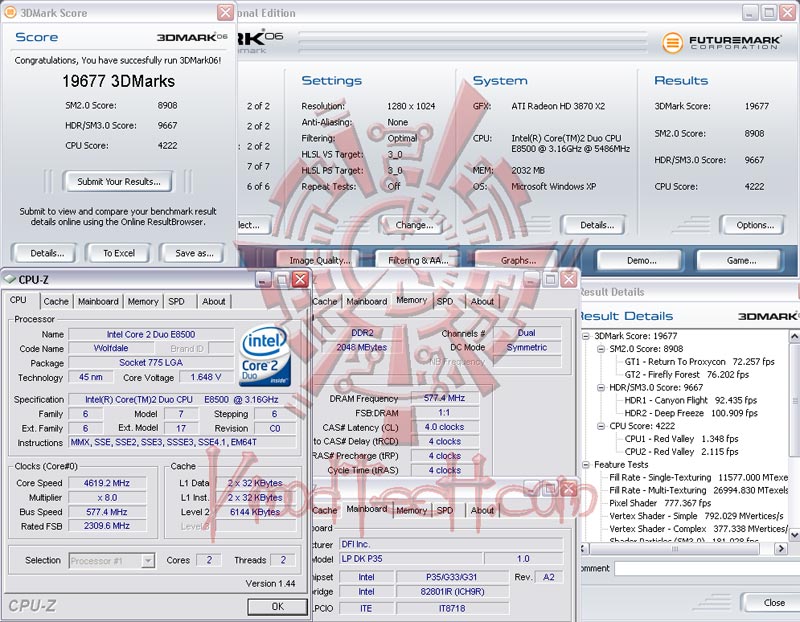Collapse the CPU Score: 4222 node
The height and width of the screenshot is (622, 800).
click(601, 426)
